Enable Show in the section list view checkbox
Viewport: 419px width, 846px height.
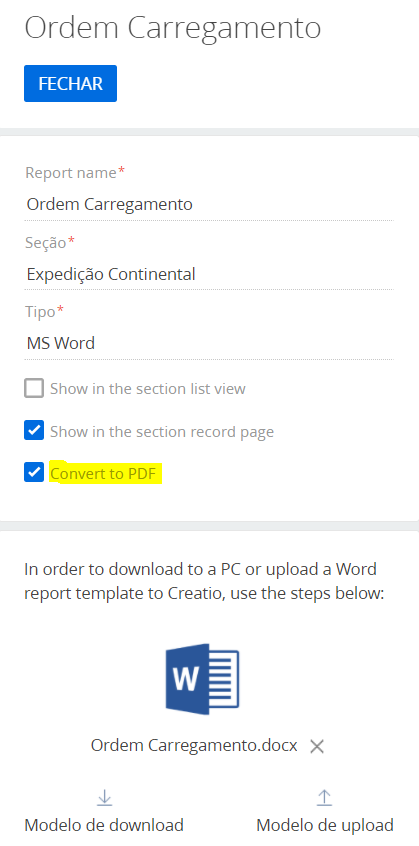(x=34, y=388)
